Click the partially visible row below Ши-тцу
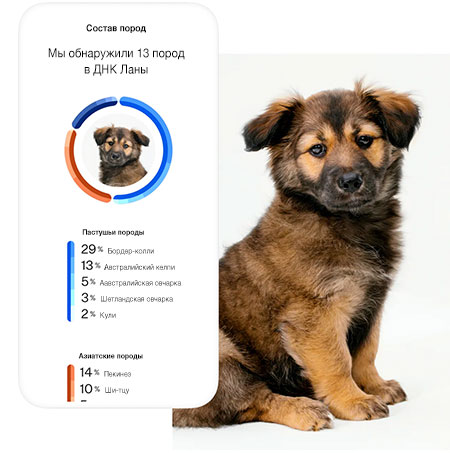Viewport: 450px width, 453px height. [84, 401]
